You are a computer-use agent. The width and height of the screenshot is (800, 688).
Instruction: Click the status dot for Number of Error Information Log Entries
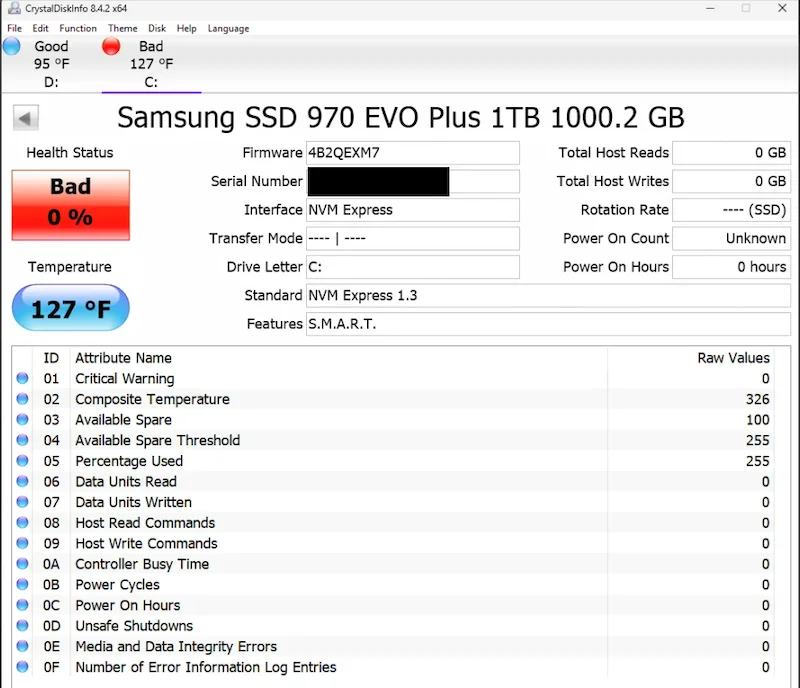point(22,667)
